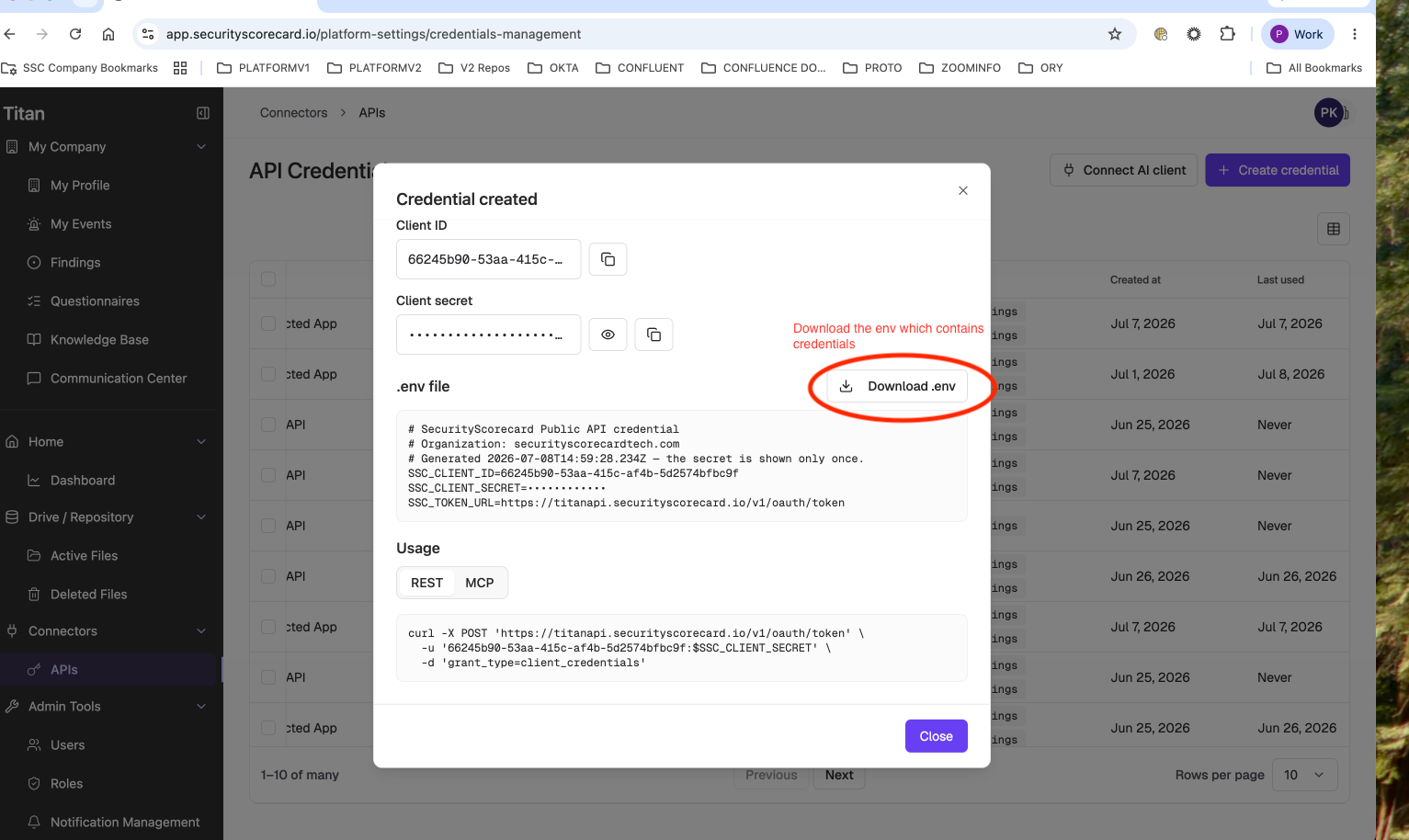Screen dimensions: 1409x840
Task: Sort by Created at column
Action: [1135, 280]
